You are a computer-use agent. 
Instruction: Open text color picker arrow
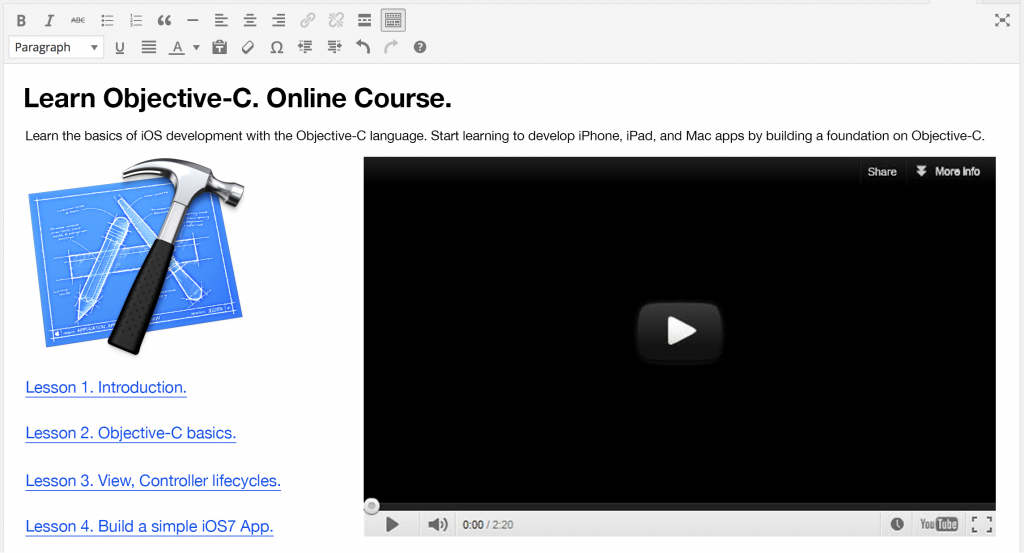click(x=196, y=48)
